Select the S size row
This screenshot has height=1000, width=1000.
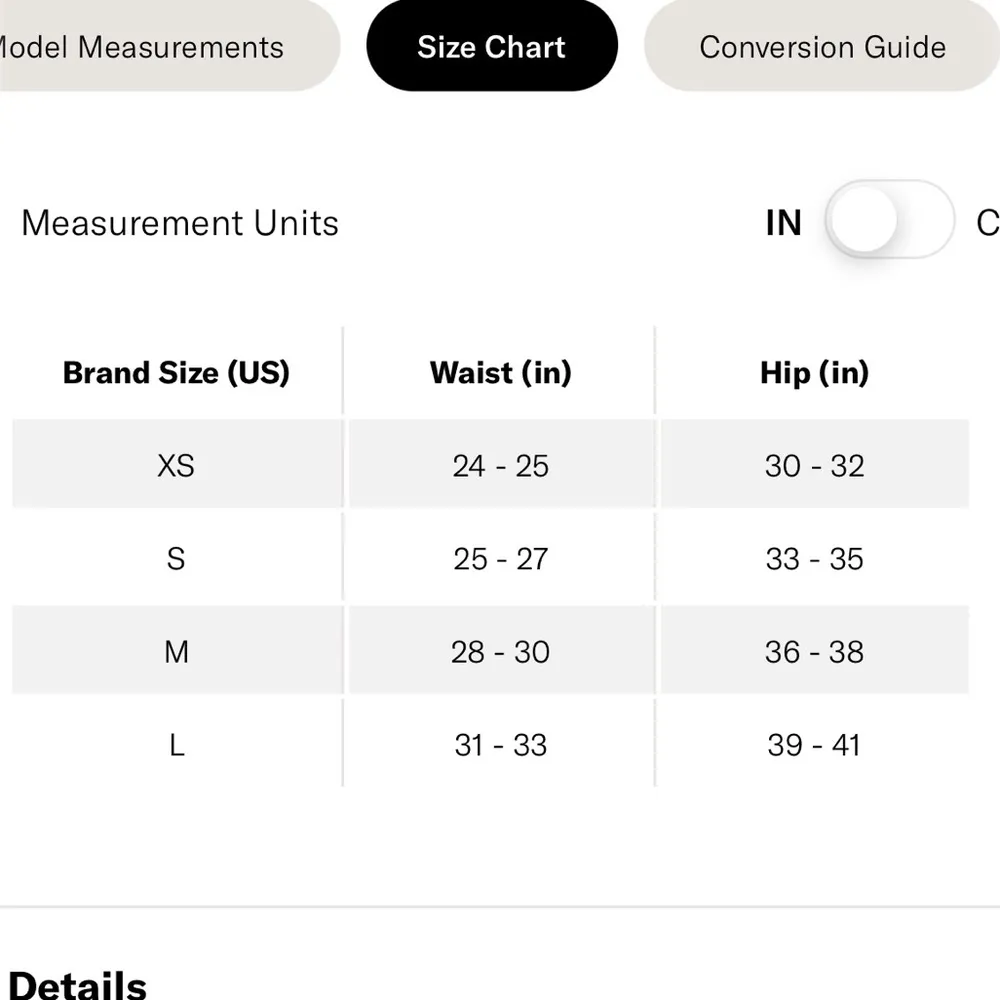click(x=176, y=559)
